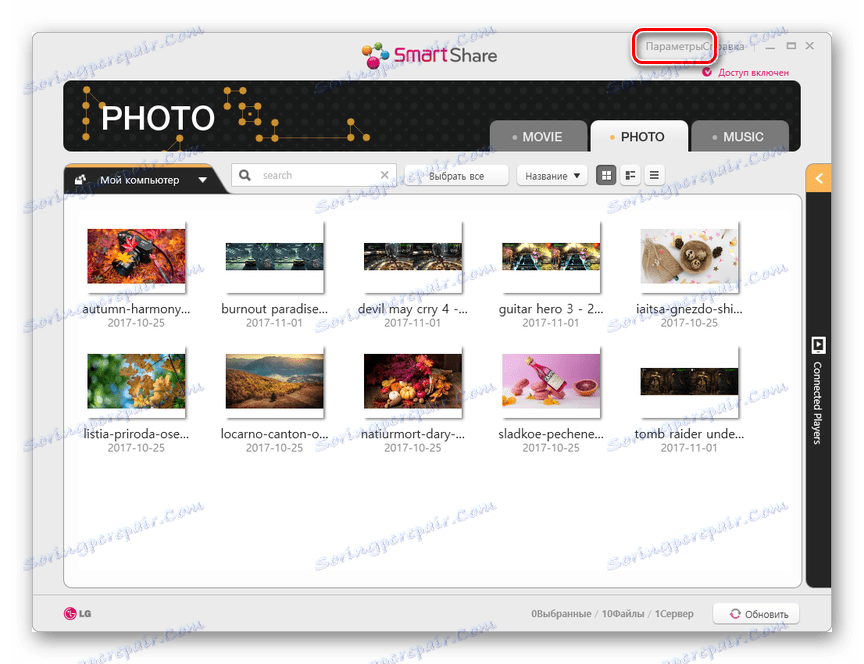Switch to the MOVIE tab
864x664 pixels.
538,137
